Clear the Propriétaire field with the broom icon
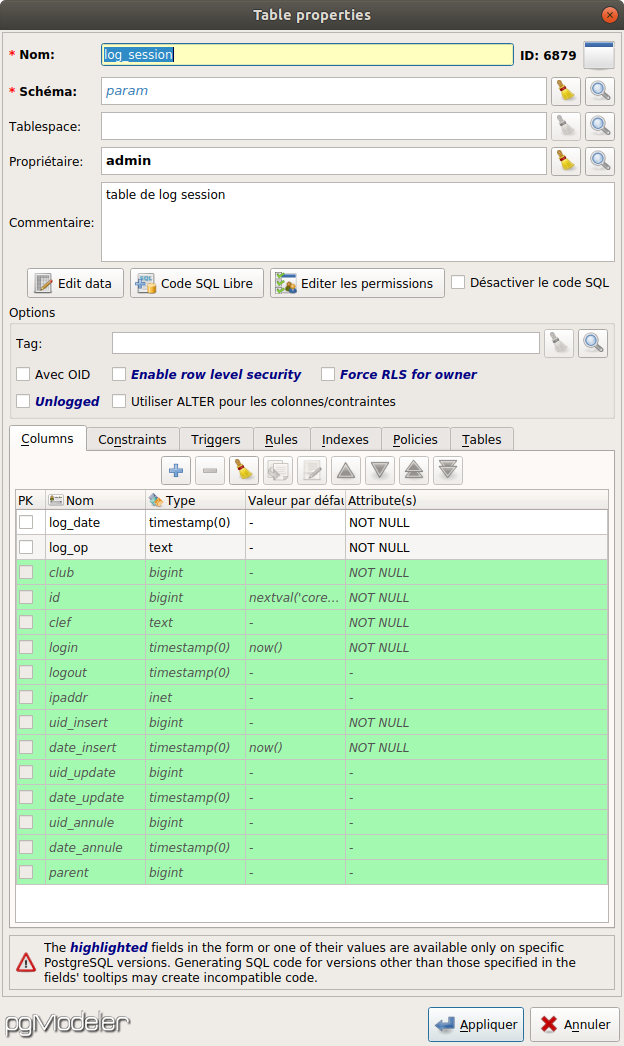Screen dimensions: 624x1046 (565, 161)
